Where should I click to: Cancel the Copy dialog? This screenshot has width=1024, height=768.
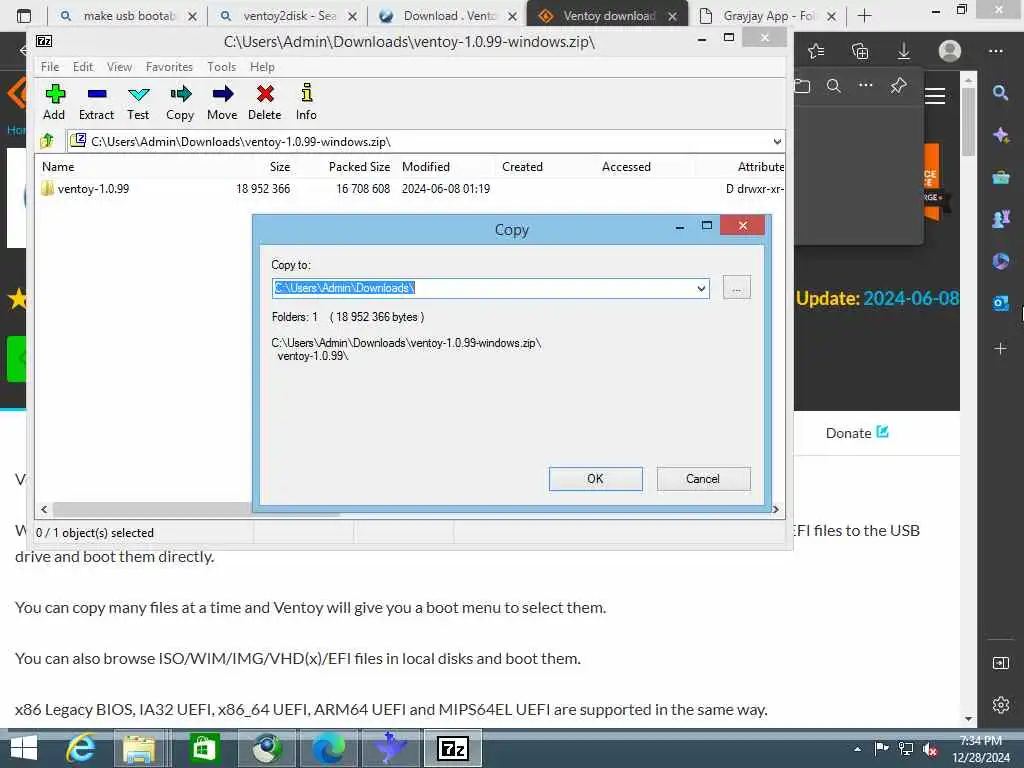(703, 479)
